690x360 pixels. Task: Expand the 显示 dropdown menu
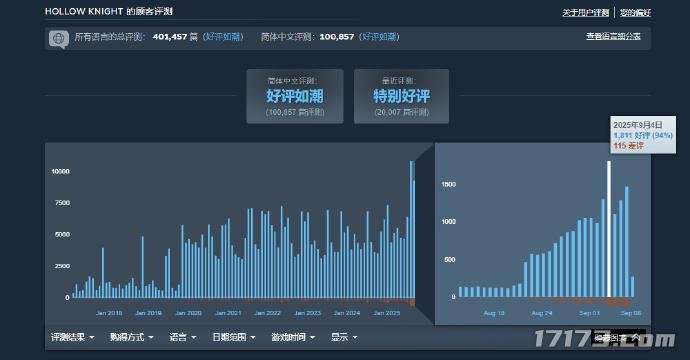[x=344, y=338]
